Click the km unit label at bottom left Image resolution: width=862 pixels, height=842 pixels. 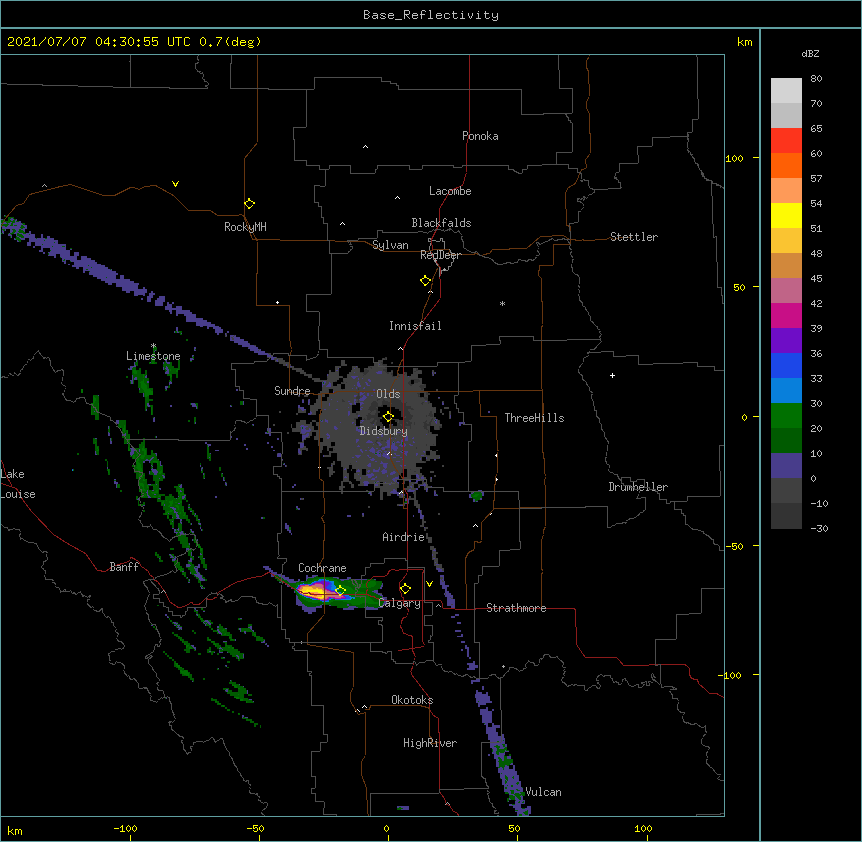point(14,830)
